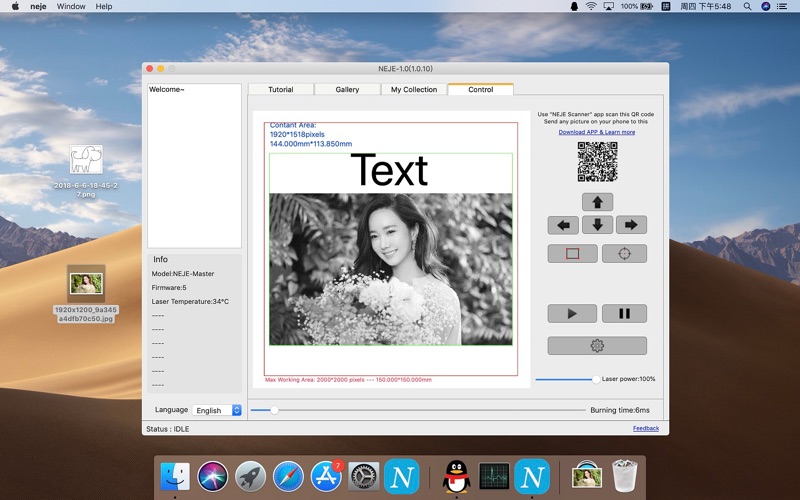Image resolution: width=800 pixels, height=500 pixels.
Task: Open Finder from the dock
Action: [175, 476]
